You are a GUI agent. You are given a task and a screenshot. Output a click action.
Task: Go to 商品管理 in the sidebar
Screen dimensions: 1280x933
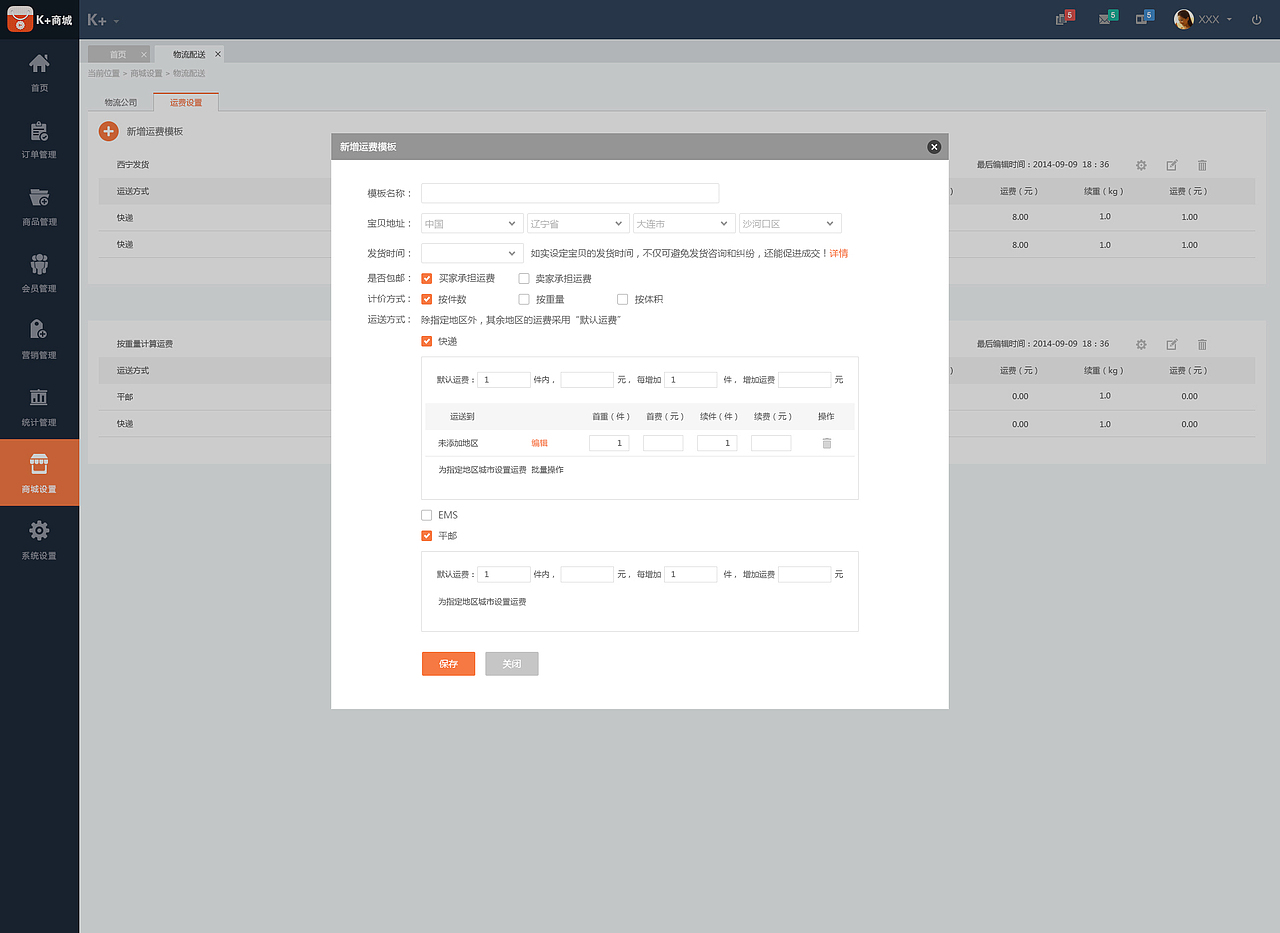pyautogui.click(x=39, y=206)
